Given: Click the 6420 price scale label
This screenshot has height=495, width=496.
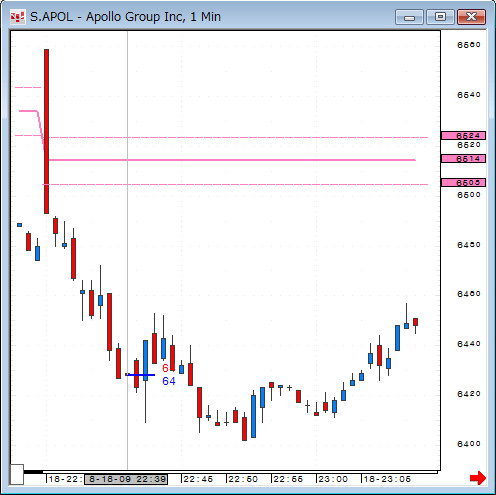Looking at the screenshot, I should pyautogui.click(x=469, y=394).
